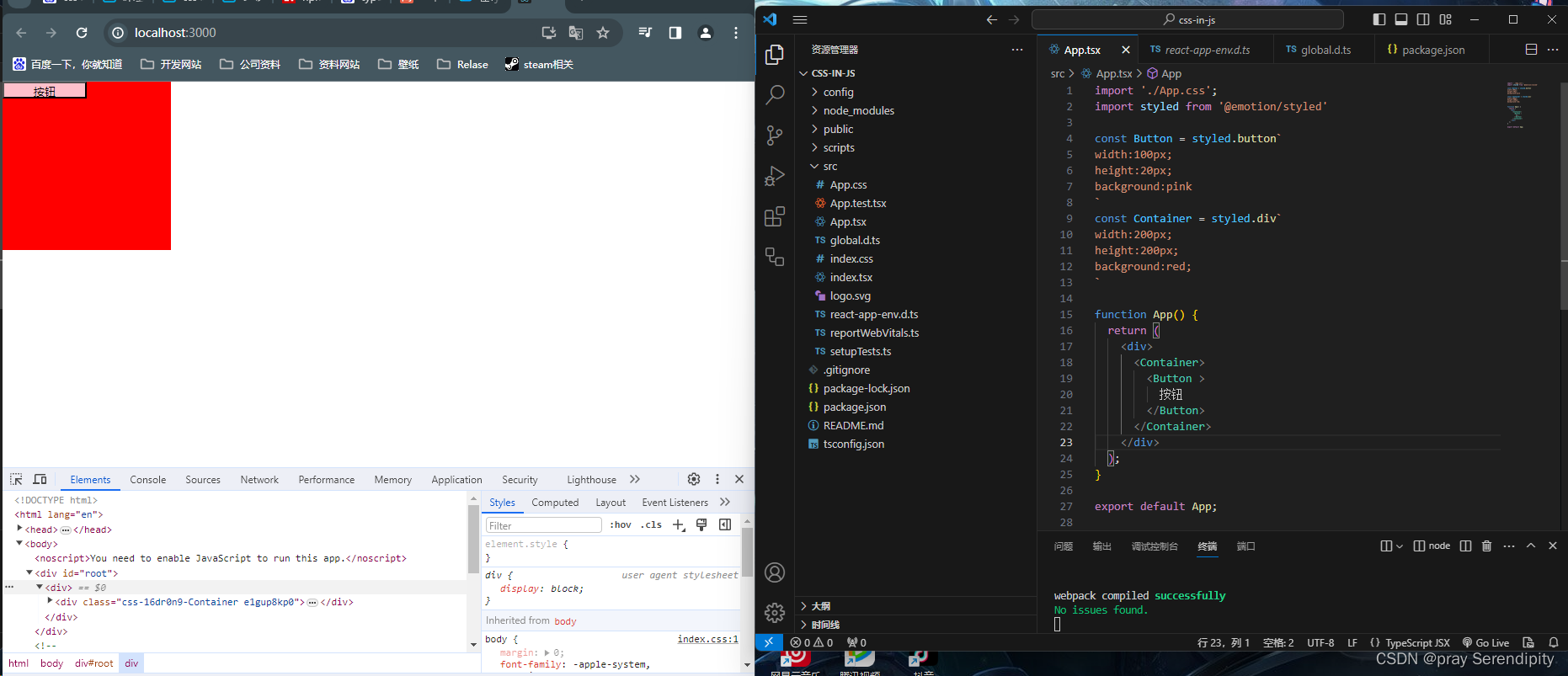Open index.tsx in file explorer
Image resolution: width=1568 pixels, height=676 pixels.
pos(916,277)
